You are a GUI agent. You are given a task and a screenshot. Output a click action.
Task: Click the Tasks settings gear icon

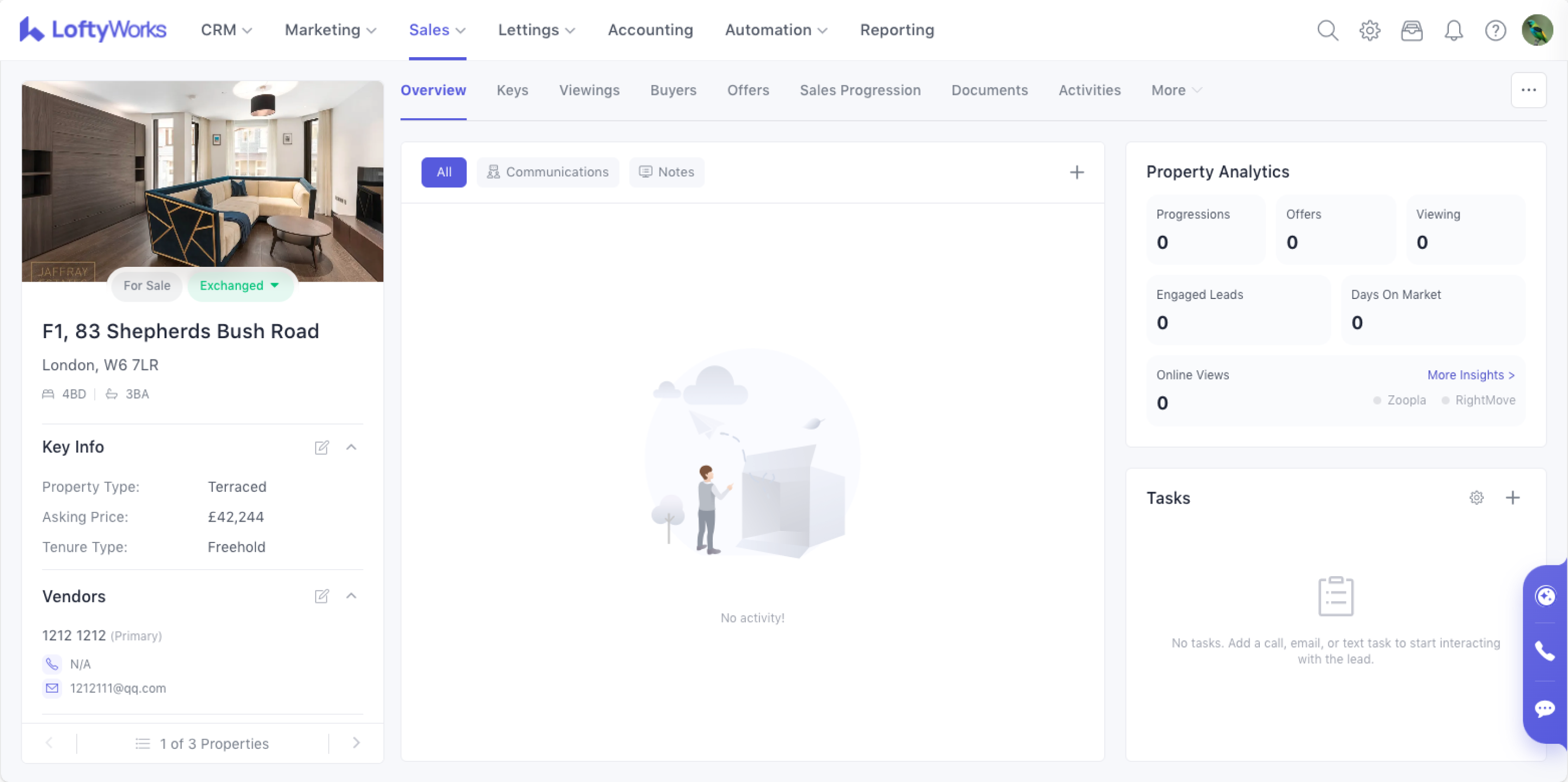pos(1476,498)
